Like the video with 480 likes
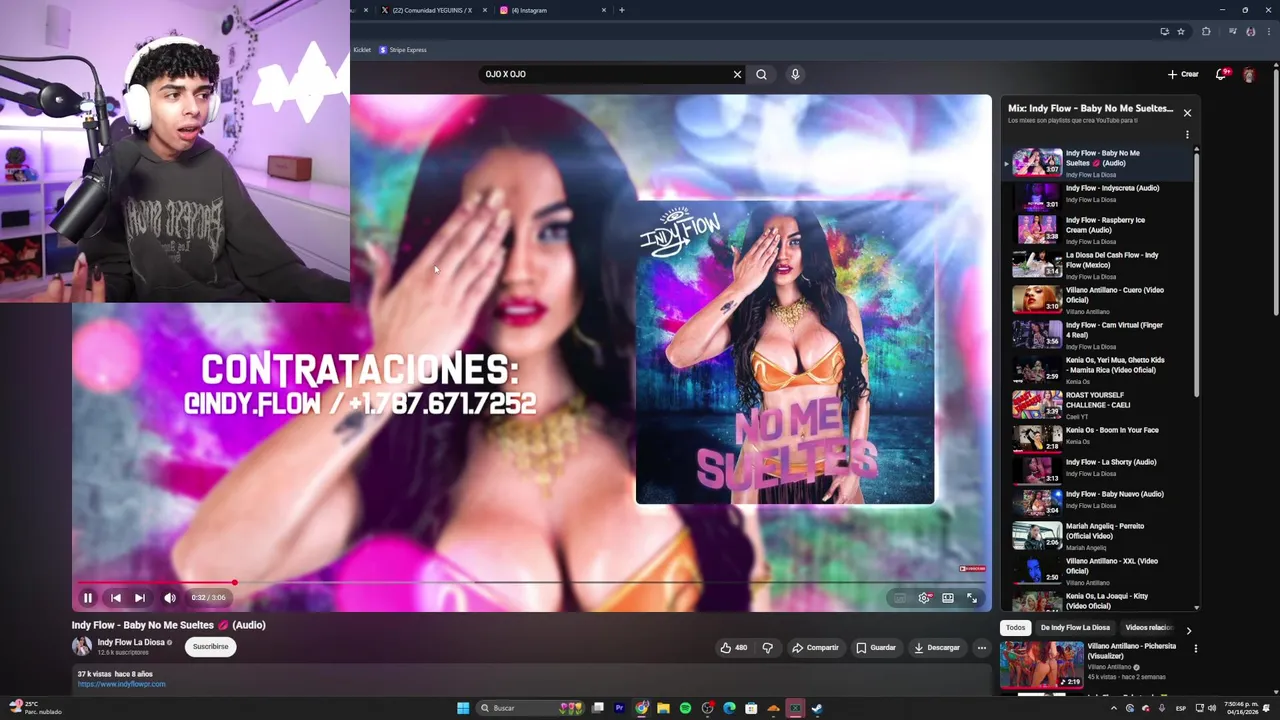This screenshot has width=1280, height=720. 734,648
